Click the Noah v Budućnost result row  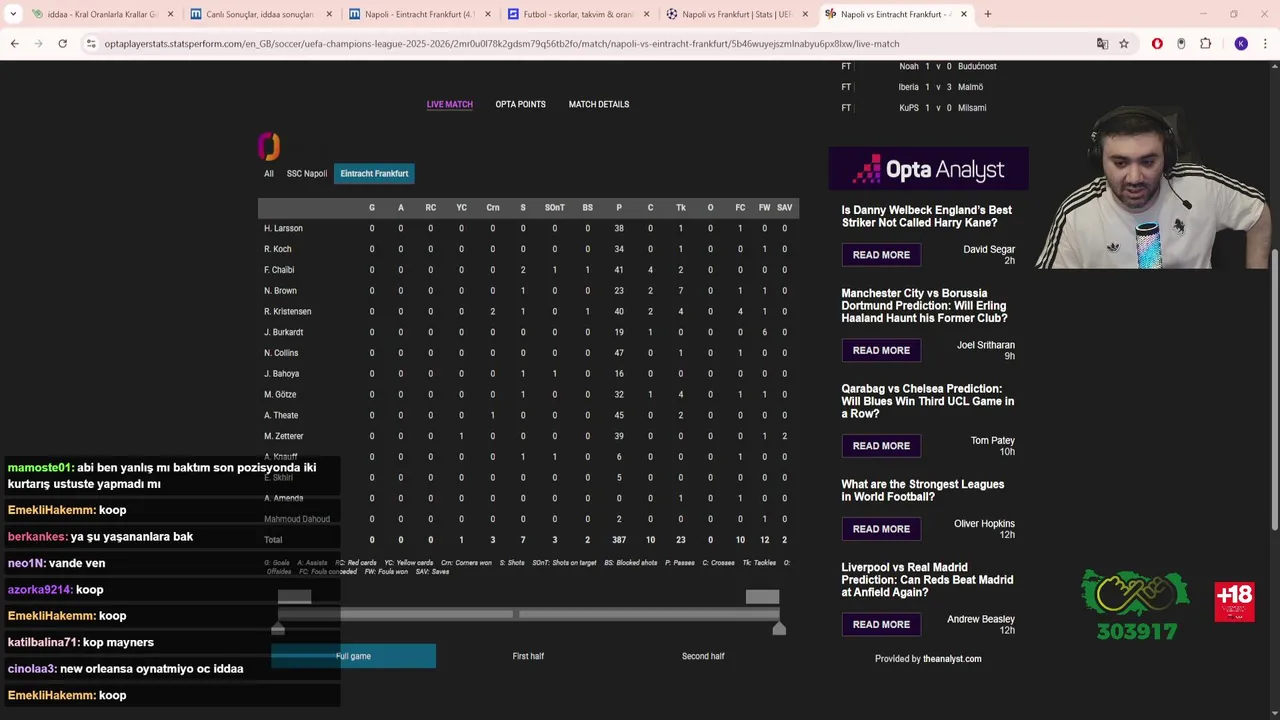click(x=928, y=66)
